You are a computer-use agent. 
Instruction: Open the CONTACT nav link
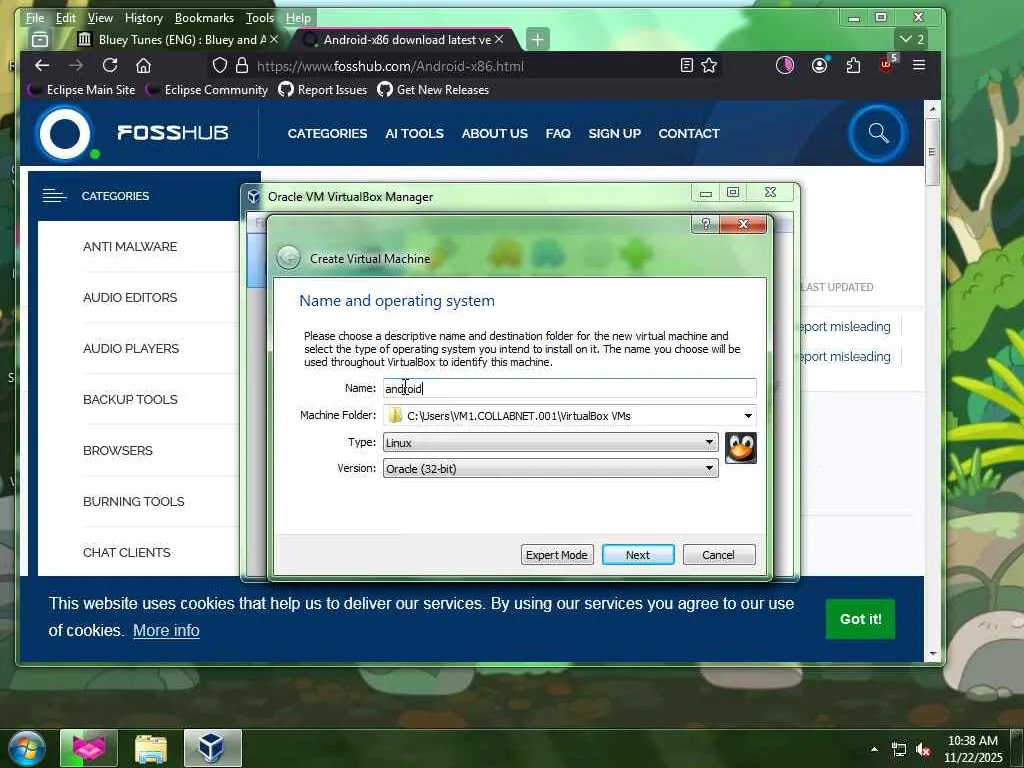click(x=688, y=133)
